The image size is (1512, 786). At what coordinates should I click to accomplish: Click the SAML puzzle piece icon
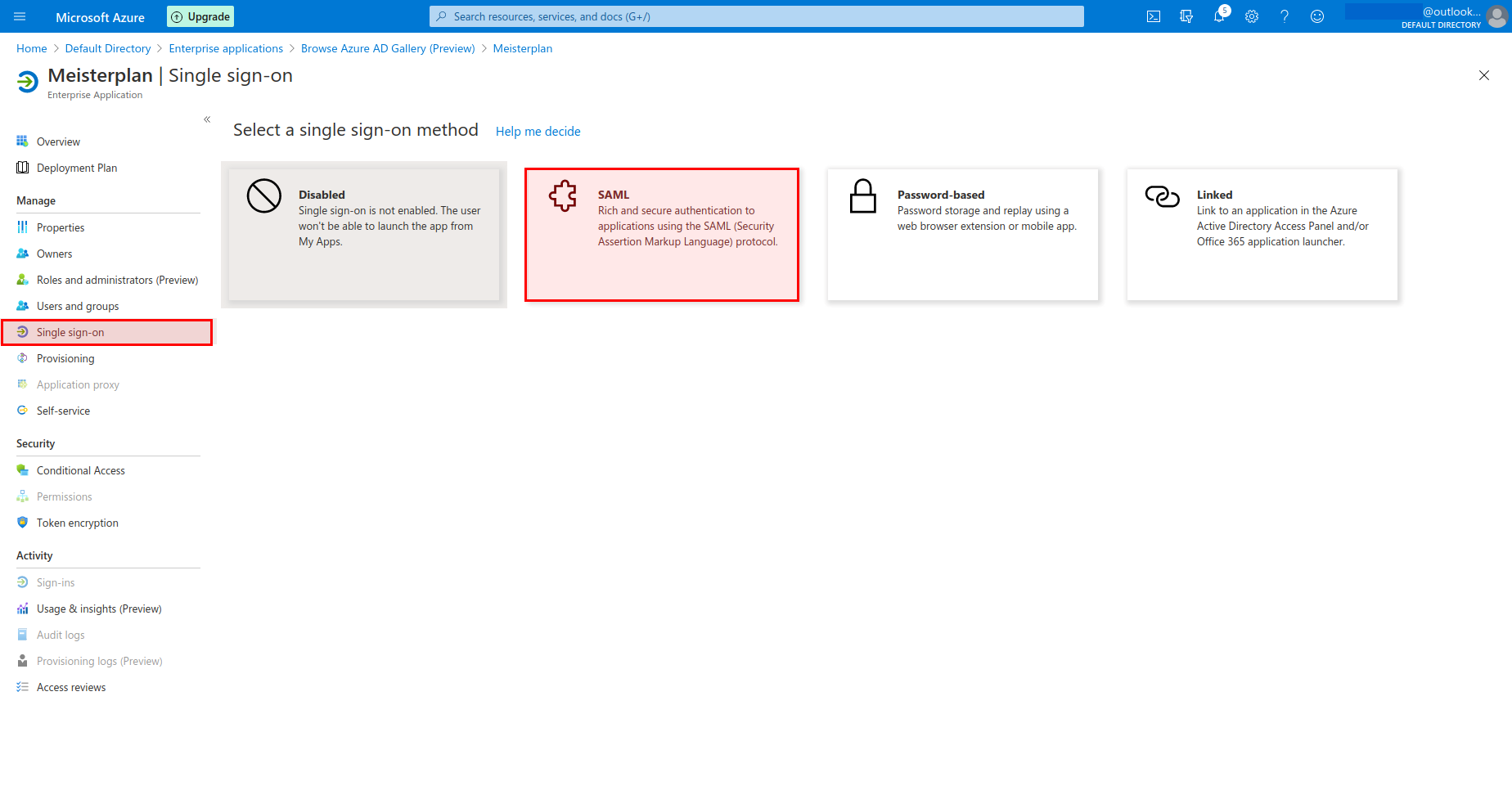[x=563, y=196]
